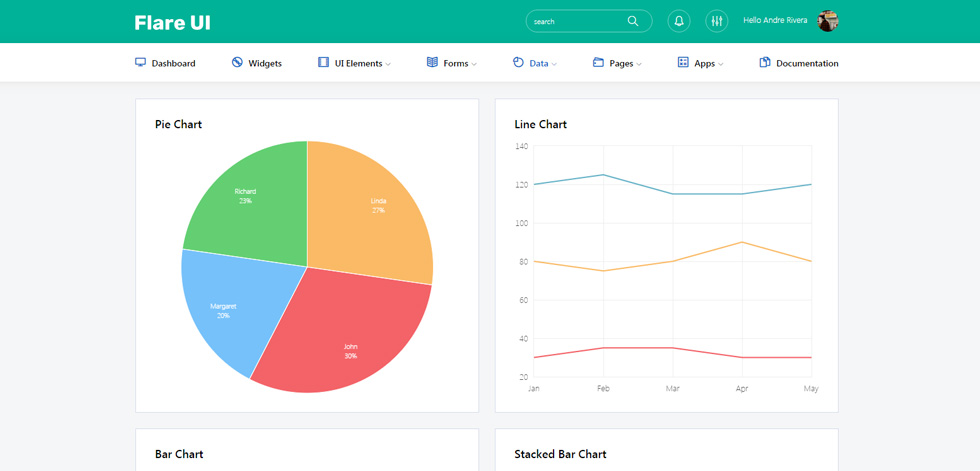This screenshot has height=471, width=980.
Task: Click the Bar Chart card title
Action: (179, 454)
